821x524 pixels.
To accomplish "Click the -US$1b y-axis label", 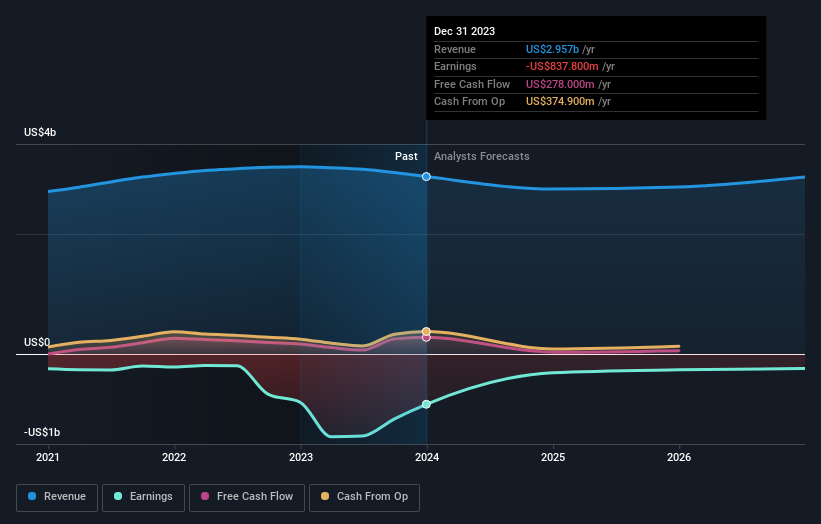I will click(x=42, y=432).
